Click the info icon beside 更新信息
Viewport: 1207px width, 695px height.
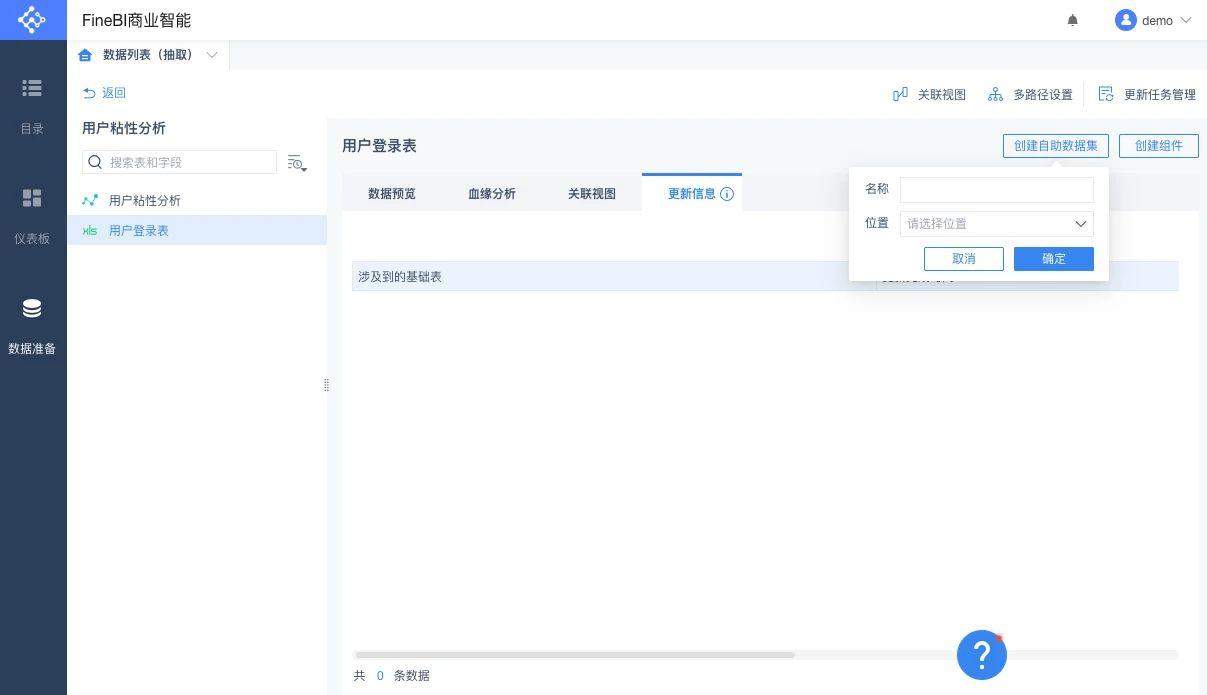(727, 194)
